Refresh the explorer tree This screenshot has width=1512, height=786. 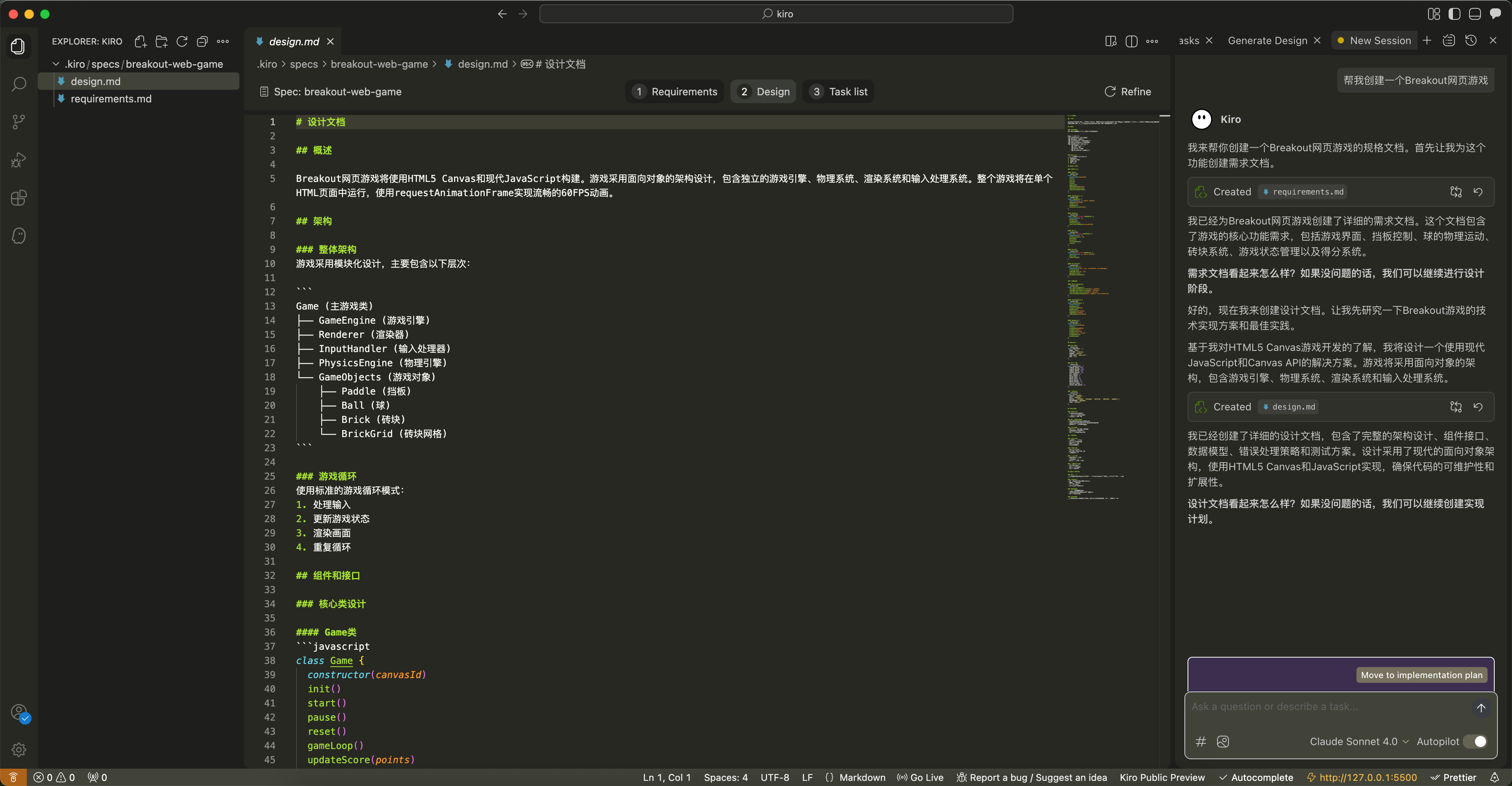point(182,41)
